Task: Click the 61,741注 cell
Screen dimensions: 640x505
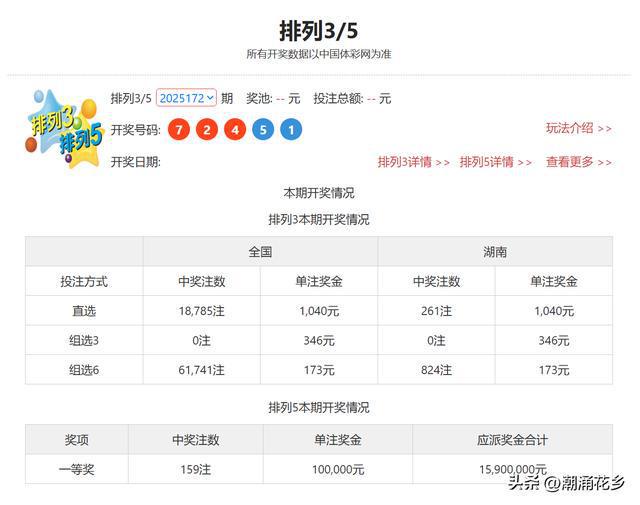Action: click(202, 370)
